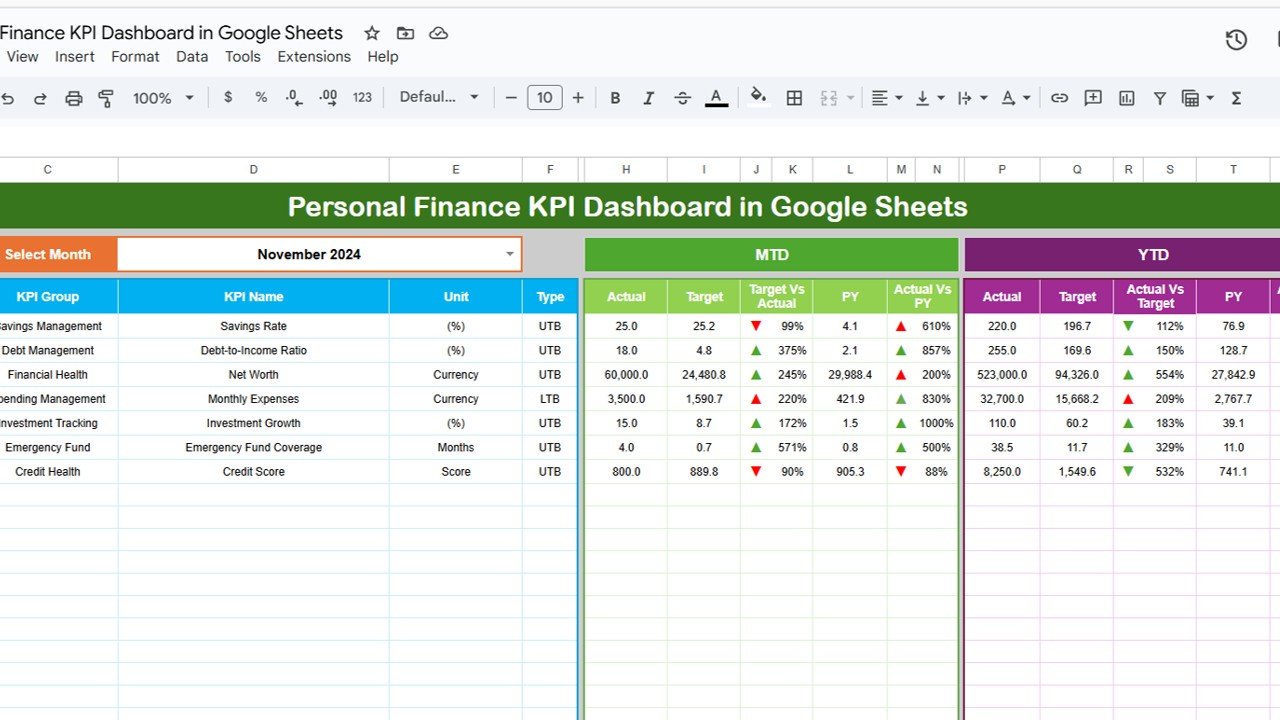Star this spreadsheet document
The width and height of the screenshot is (1280, 720).
(372, 33)
